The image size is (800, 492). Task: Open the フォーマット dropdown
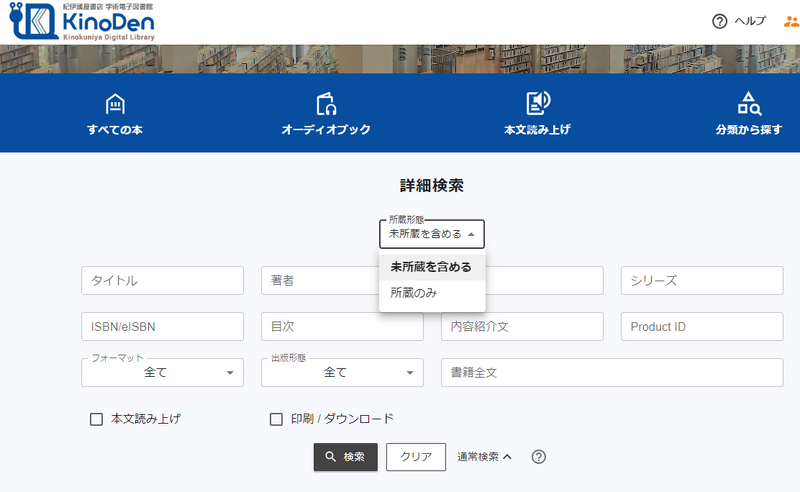162,373
